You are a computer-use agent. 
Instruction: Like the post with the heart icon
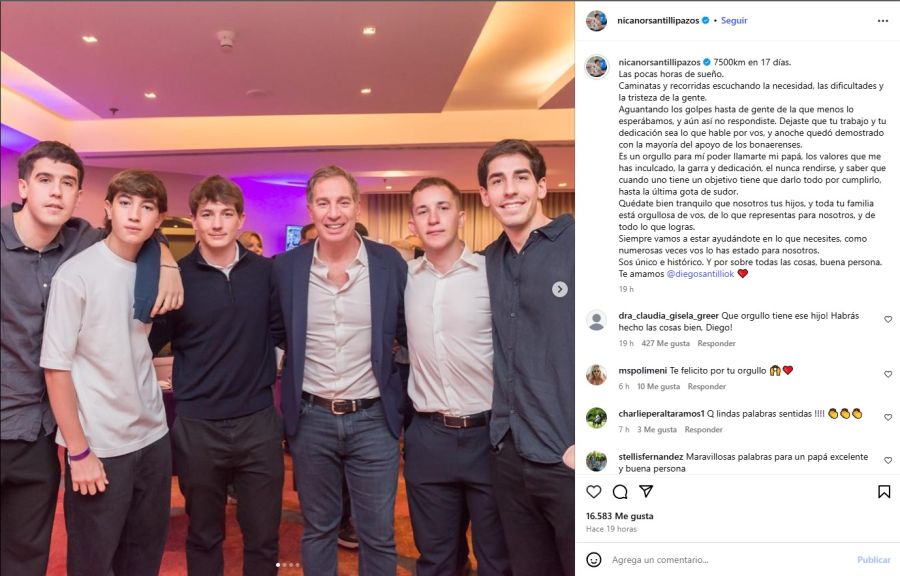[594, 492]
